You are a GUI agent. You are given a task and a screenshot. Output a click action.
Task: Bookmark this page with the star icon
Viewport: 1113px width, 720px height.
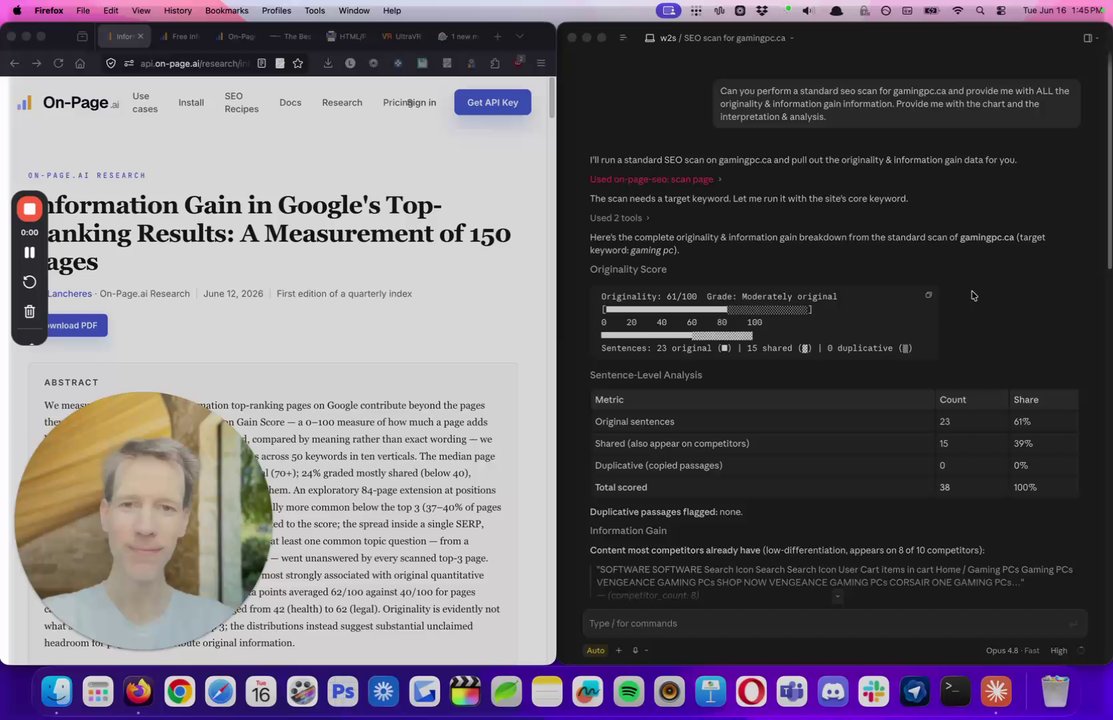click(298, 63)
